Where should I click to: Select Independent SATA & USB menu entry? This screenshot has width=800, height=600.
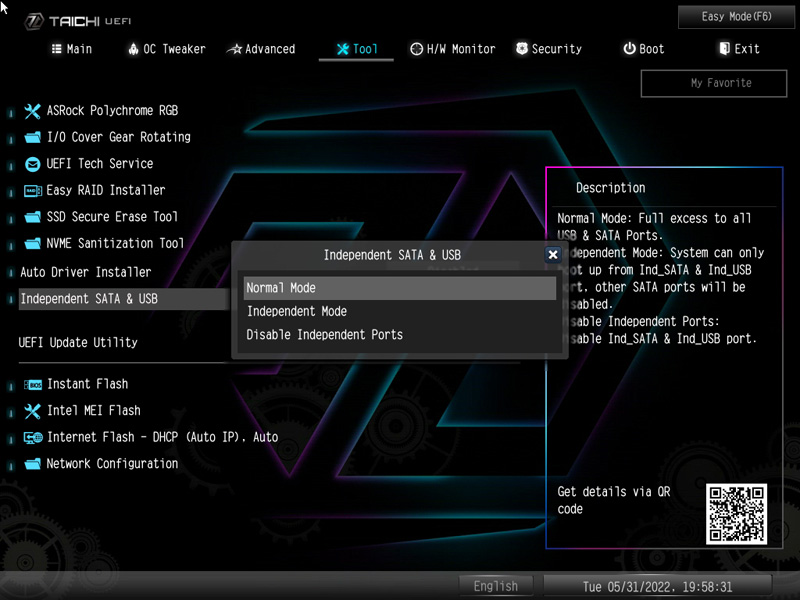click(x=123, y=299)
